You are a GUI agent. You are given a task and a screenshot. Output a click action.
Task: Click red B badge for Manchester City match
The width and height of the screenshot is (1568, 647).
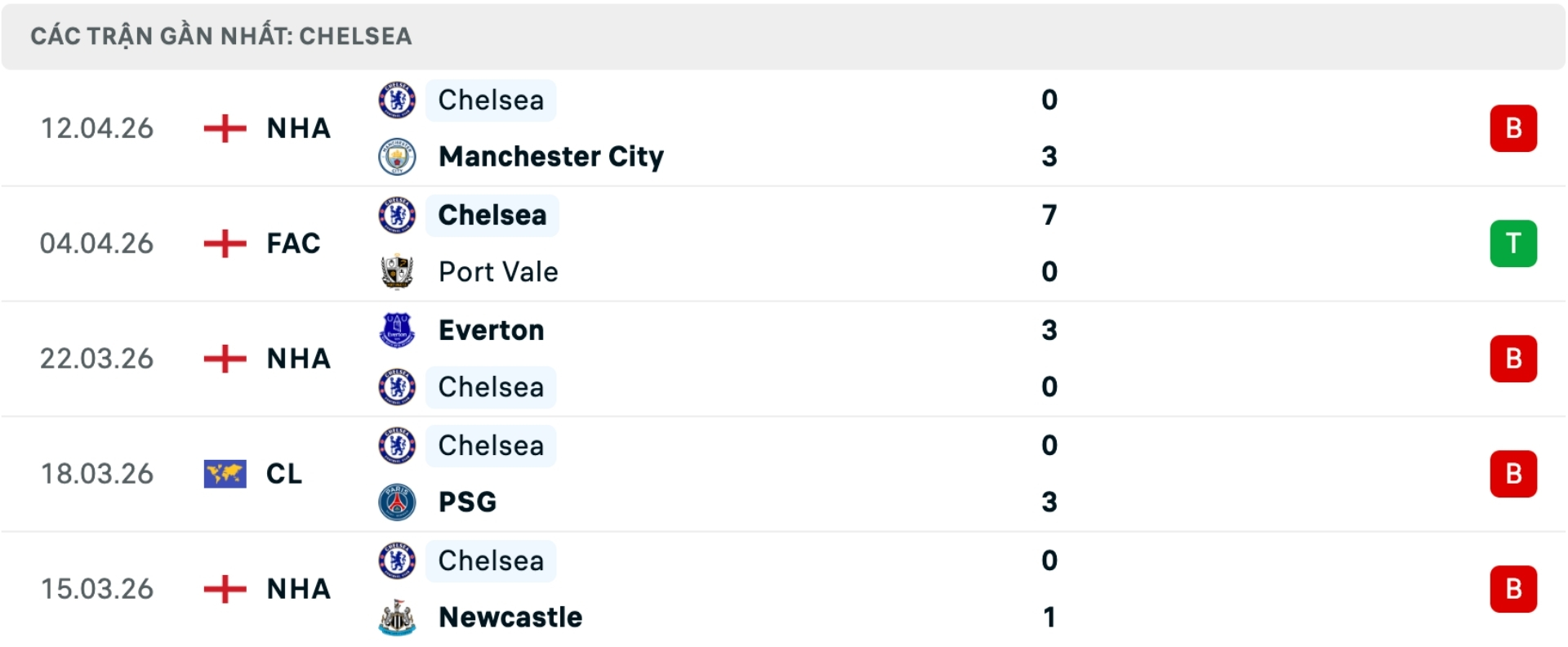pyautogui.click(x=1512, y=128)
